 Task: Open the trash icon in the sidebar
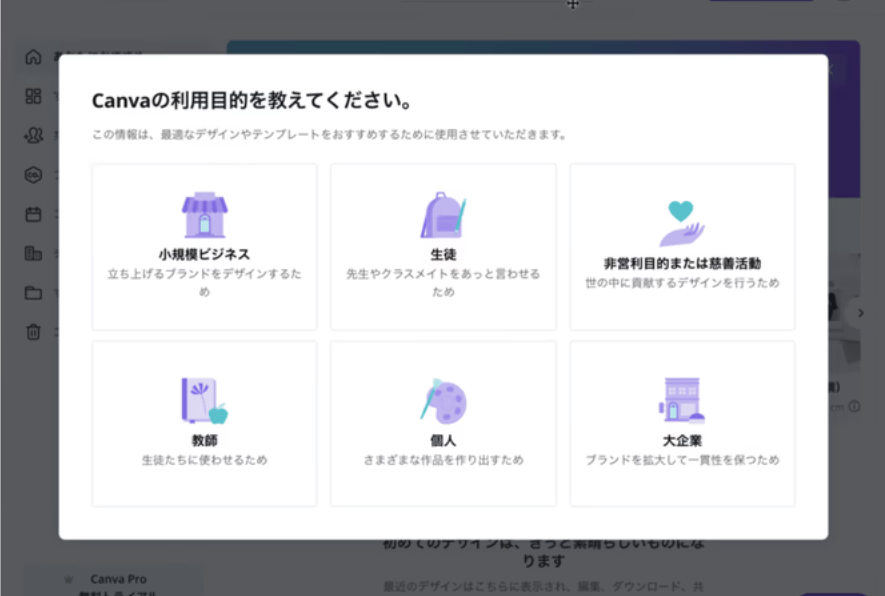click(x=33, y=332)
